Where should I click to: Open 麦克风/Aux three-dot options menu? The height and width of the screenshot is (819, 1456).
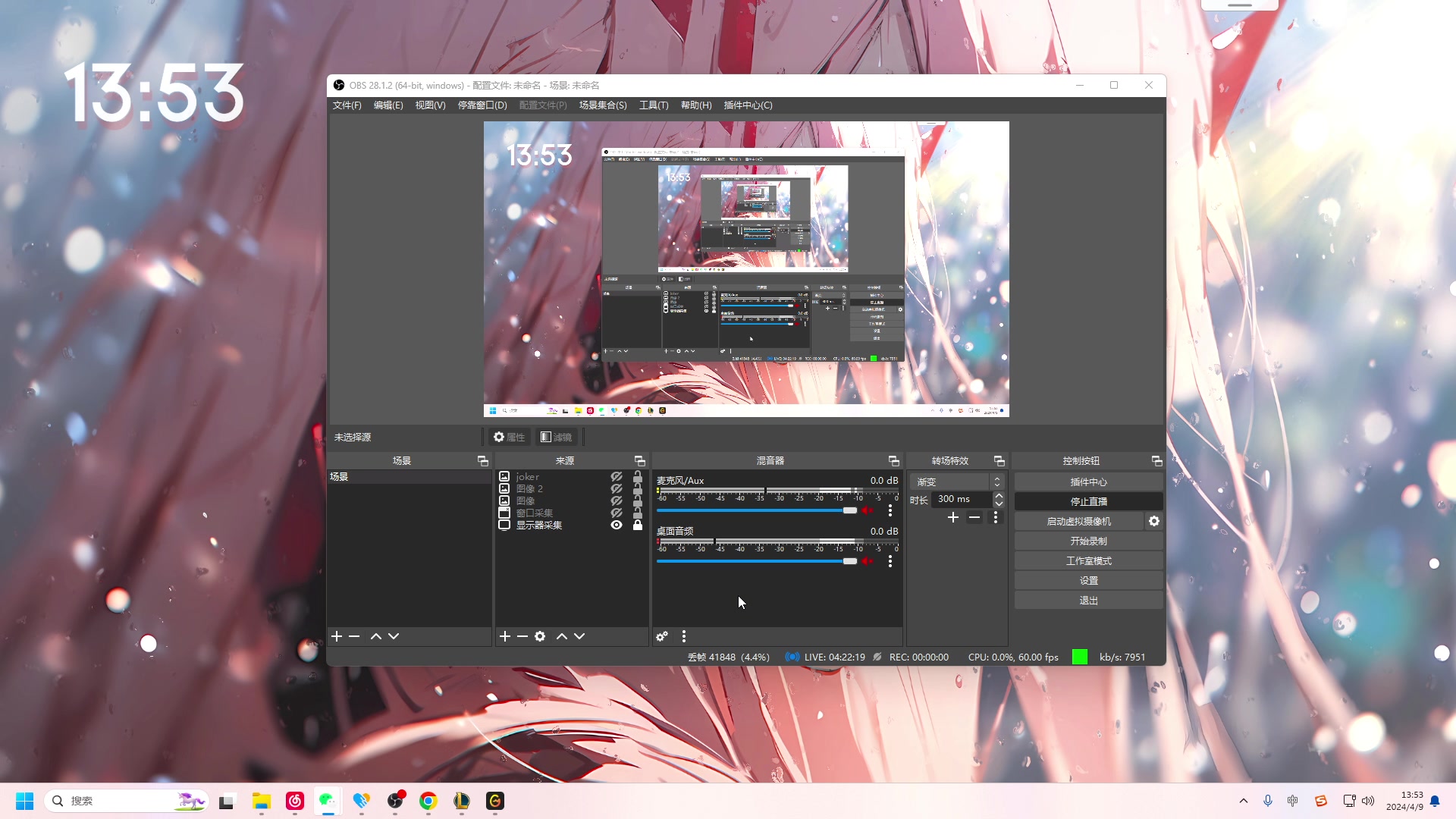pyautogui.click(x=890, y=510)
